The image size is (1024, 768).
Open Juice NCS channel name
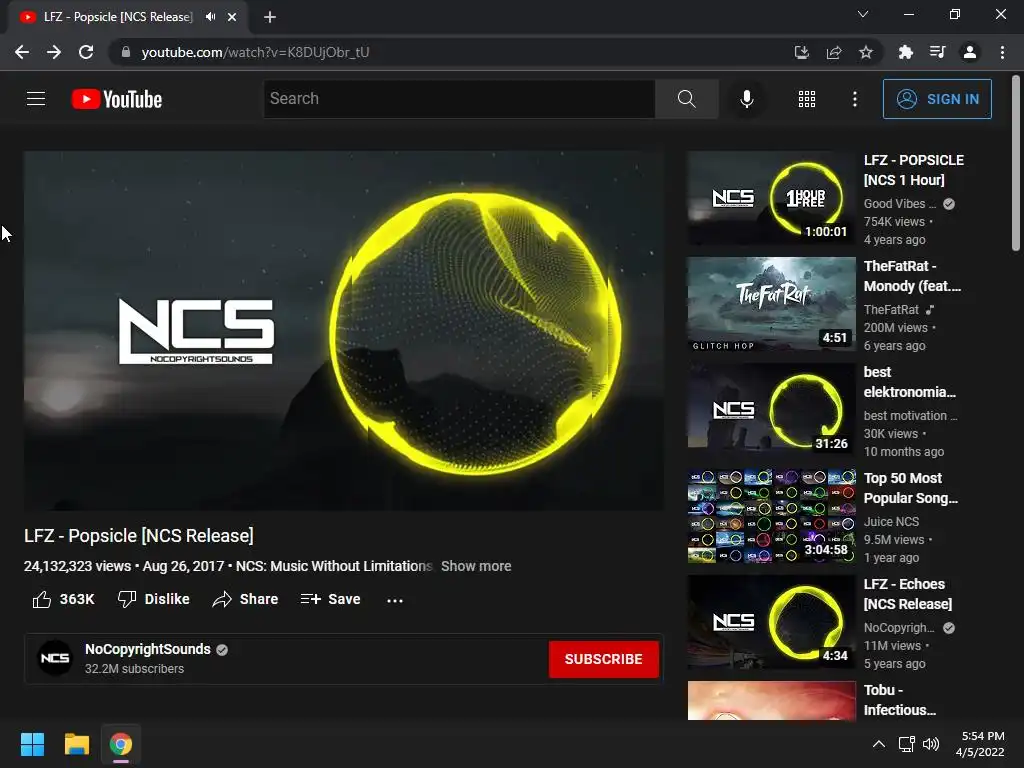click(x=891, y=522)
